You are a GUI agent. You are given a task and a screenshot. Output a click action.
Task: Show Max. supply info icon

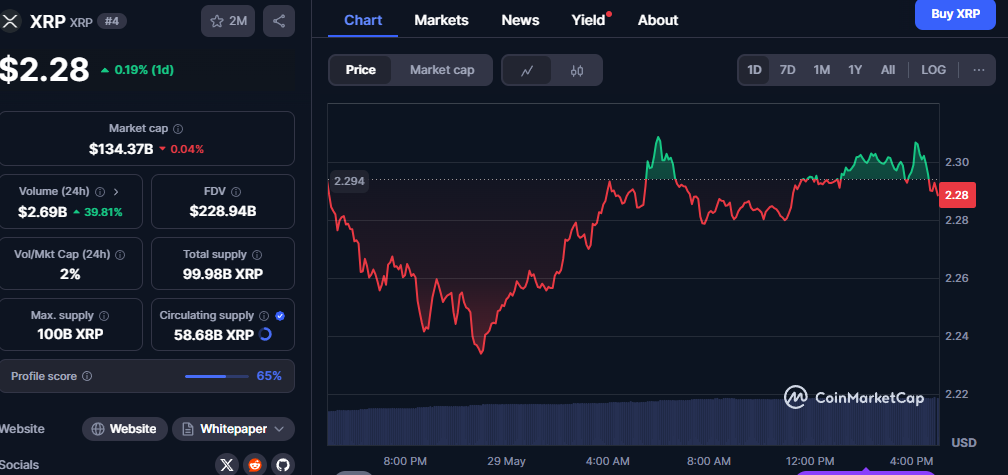(104, 316)
